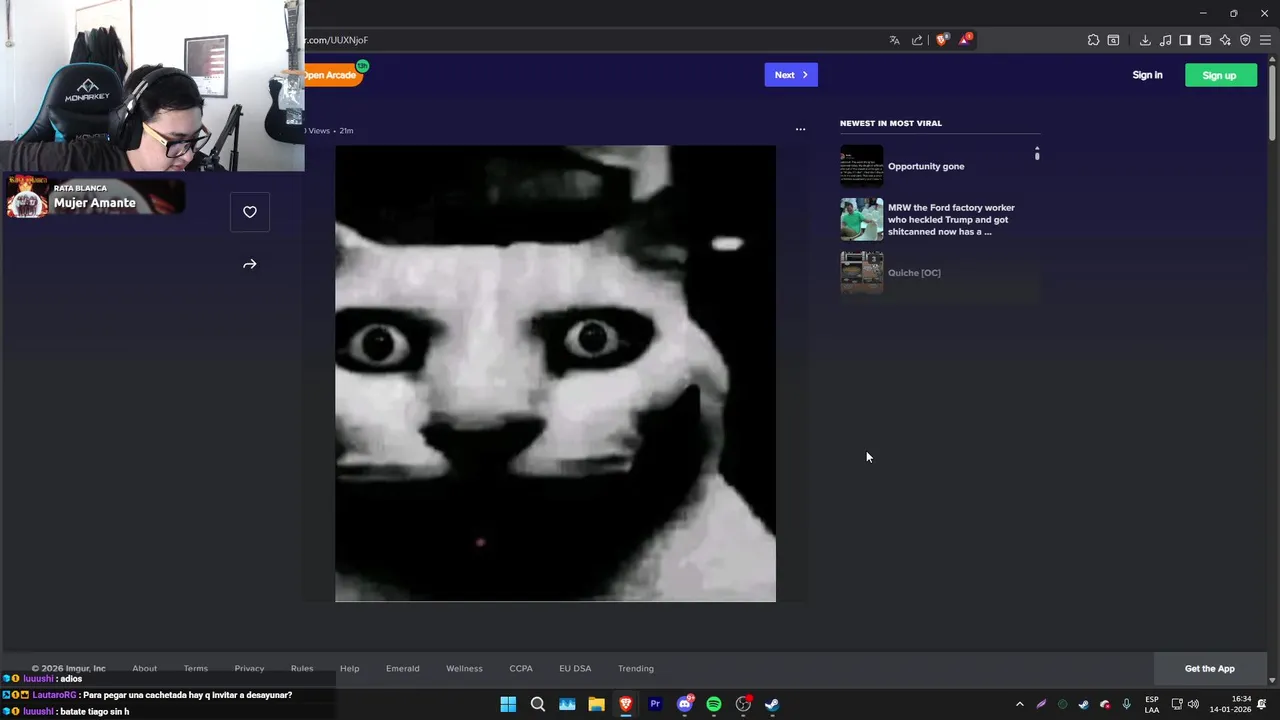Image resolution: width=1280 pixels, height=720 pixels.
Task: Open the browser downloads icon
Action: click(1145, 40)
